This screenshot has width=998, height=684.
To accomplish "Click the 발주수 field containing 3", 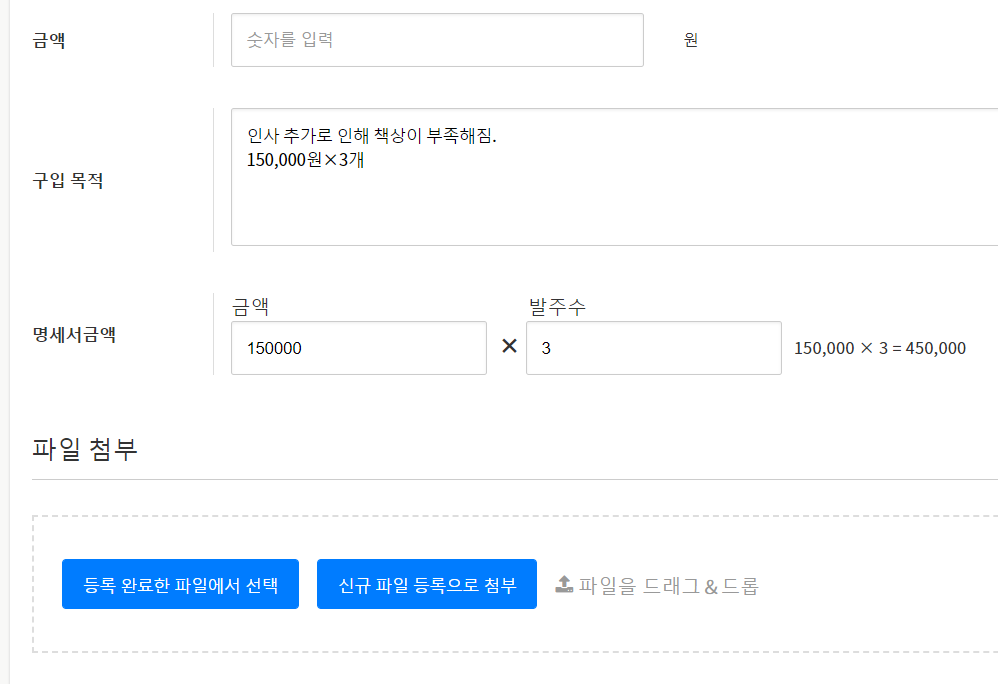I will point(653,348).
